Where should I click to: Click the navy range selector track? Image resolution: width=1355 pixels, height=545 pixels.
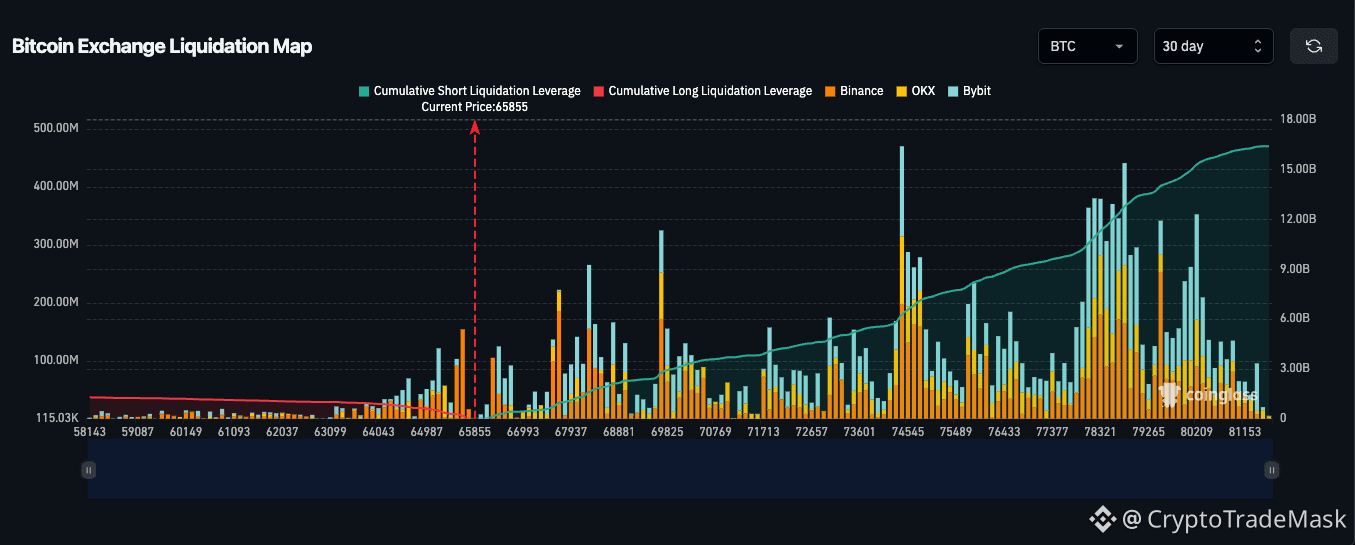click(x=680, y=469)
